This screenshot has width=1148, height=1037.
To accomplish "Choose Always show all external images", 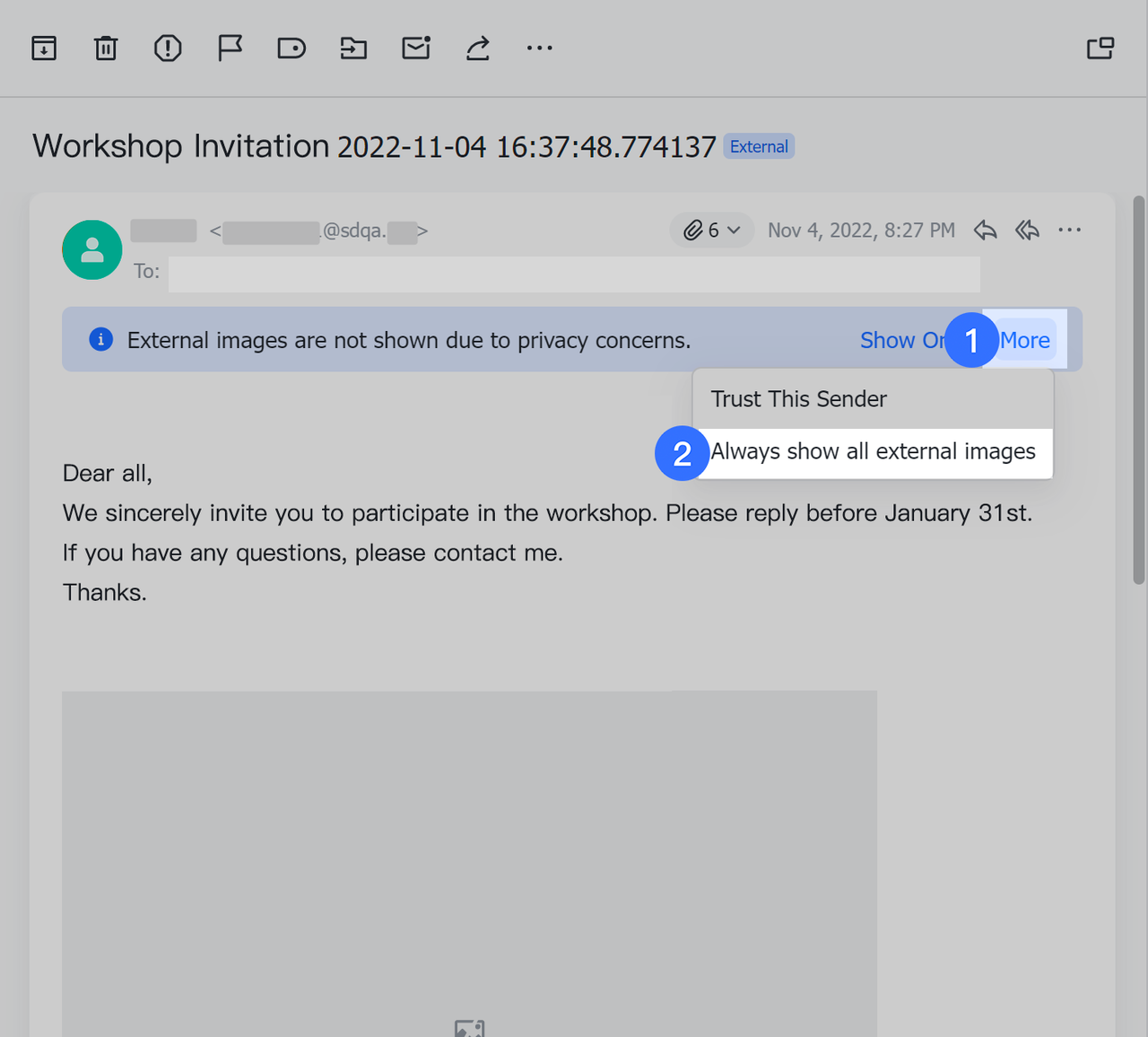I will (873, 452).
